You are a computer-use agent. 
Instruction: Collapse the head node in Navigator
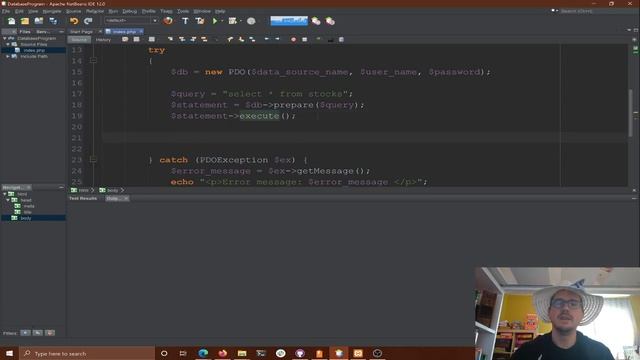[8, 200]
